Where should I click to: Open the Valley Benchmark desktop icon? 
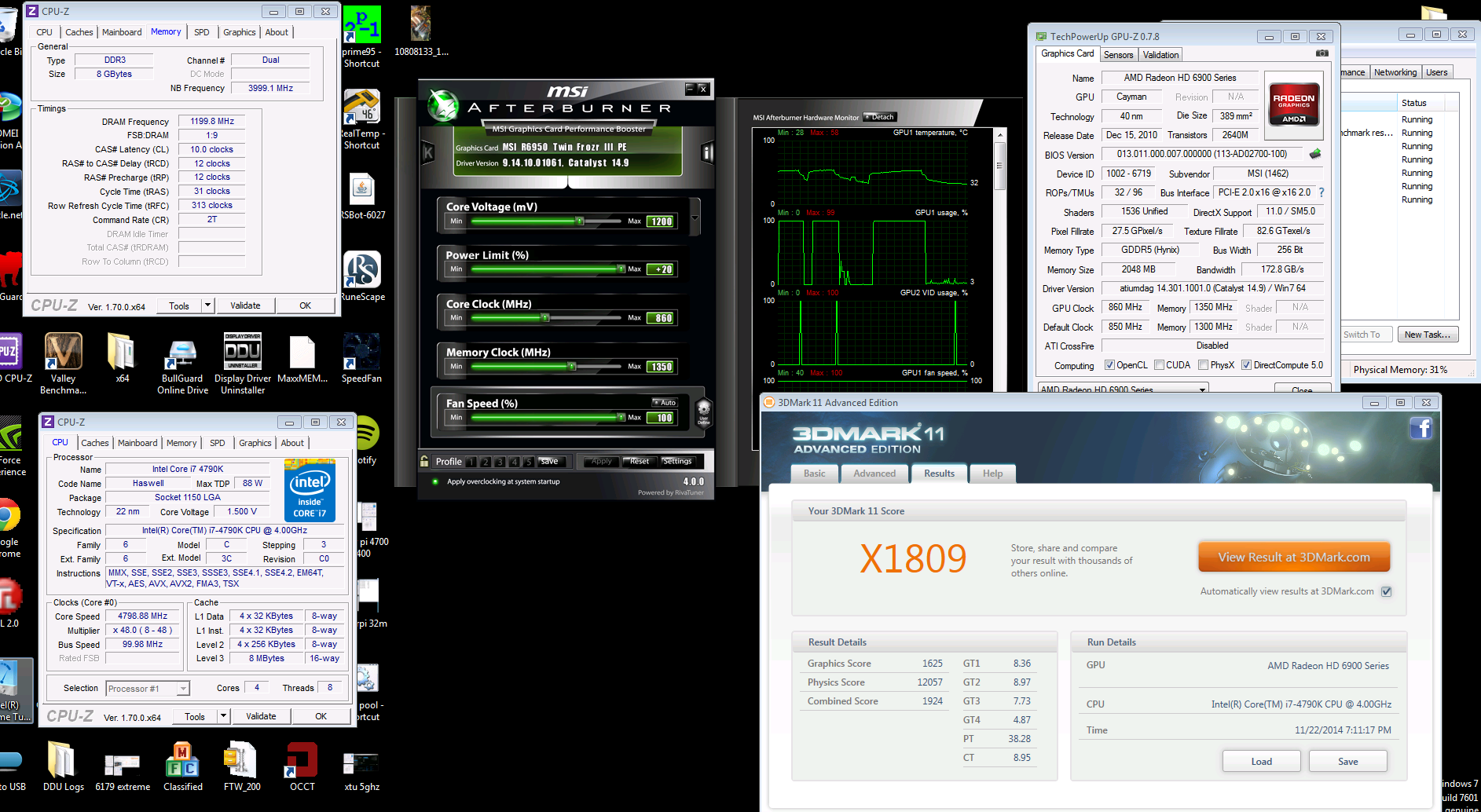pos(63,364)
